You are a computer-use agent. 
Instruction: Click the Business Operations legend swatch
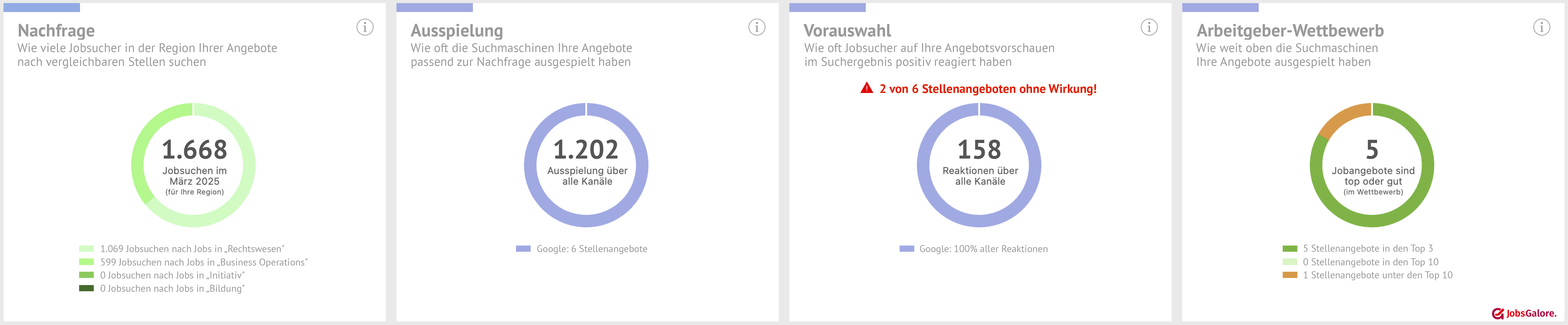coord(86,262)
